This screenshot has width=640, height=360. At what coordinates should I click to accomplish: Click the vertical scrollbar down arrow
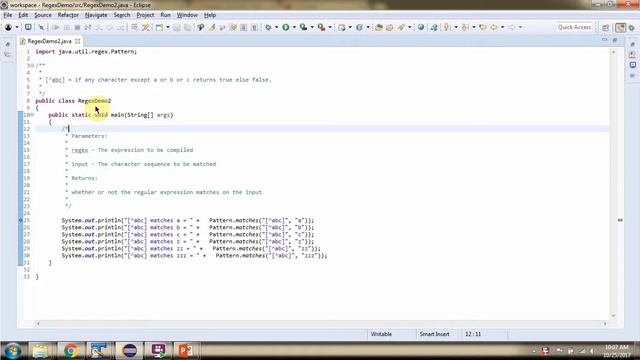[613, 316]
